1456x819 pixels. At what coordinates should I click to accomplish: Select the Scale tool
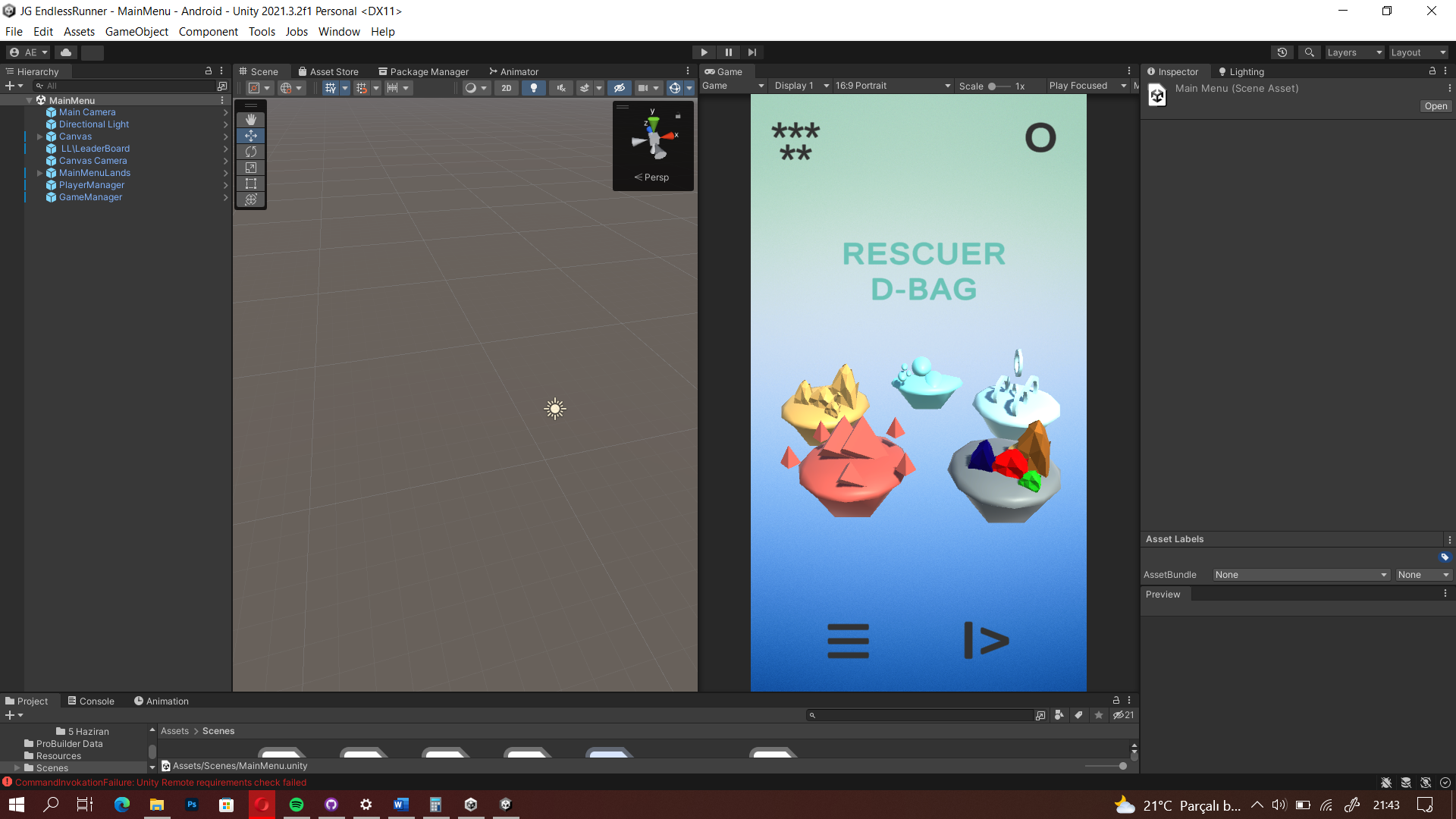pyautogui.click(x=251, y=168)
